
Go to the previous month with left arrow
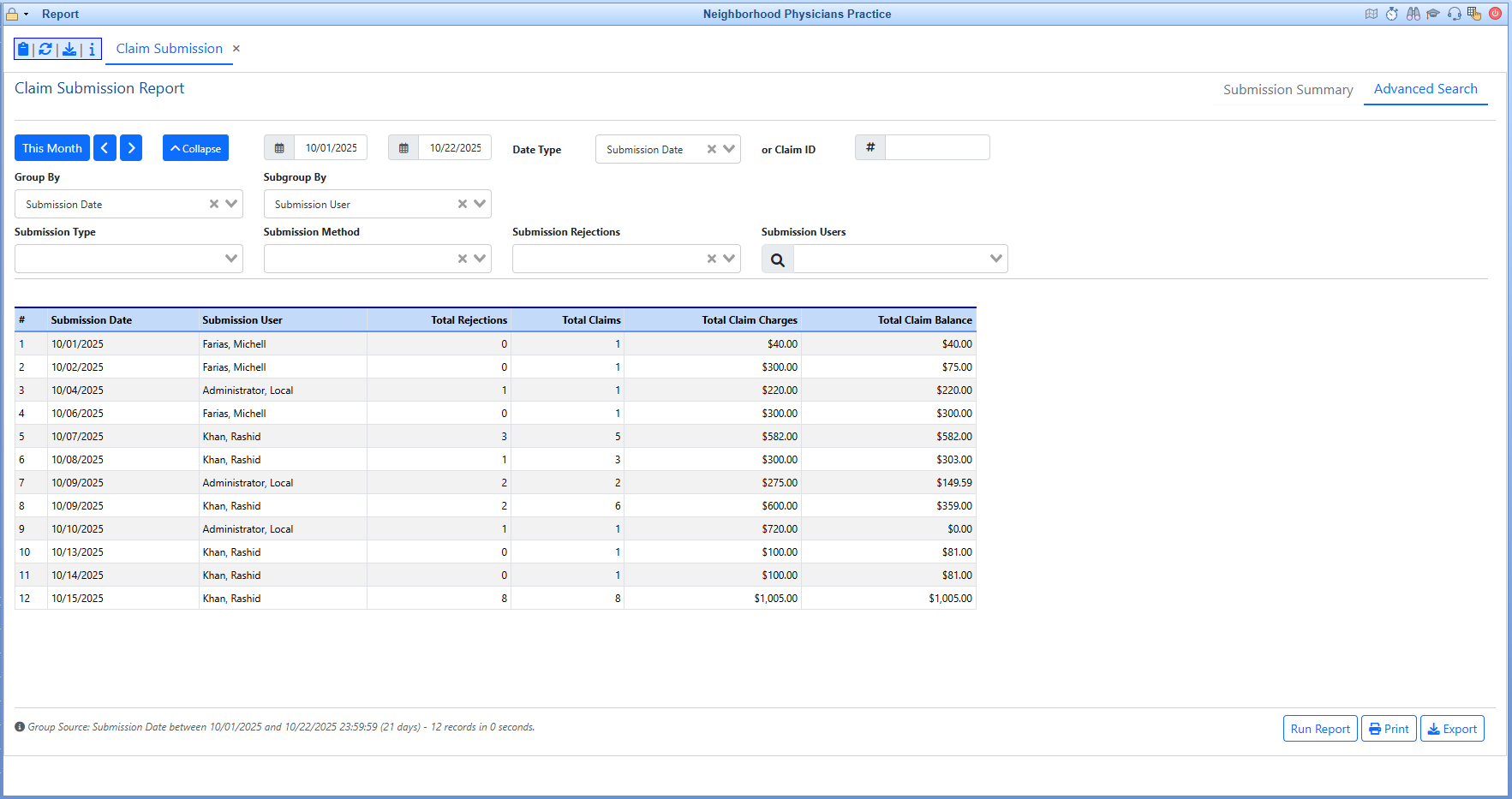(x=105, y=148)
